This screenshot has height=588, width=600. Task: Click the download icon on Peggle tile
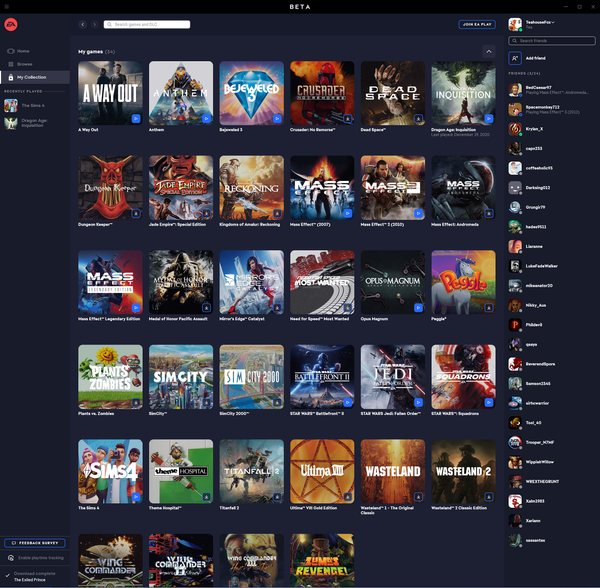489,308
